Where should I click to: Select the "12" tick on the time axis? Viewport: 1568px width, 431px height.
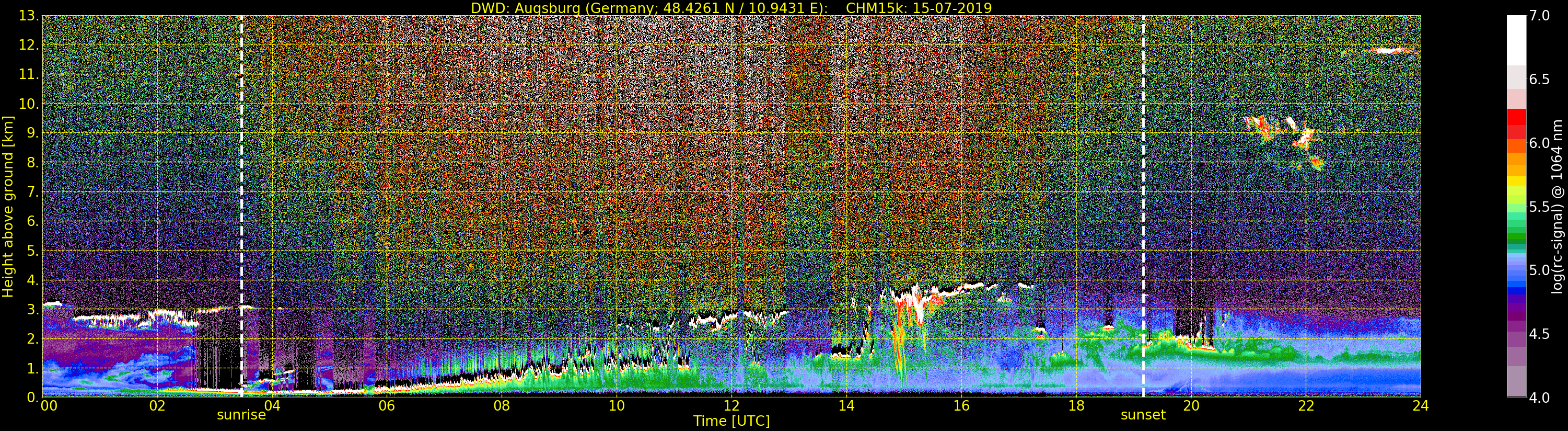tap(731, 405)
